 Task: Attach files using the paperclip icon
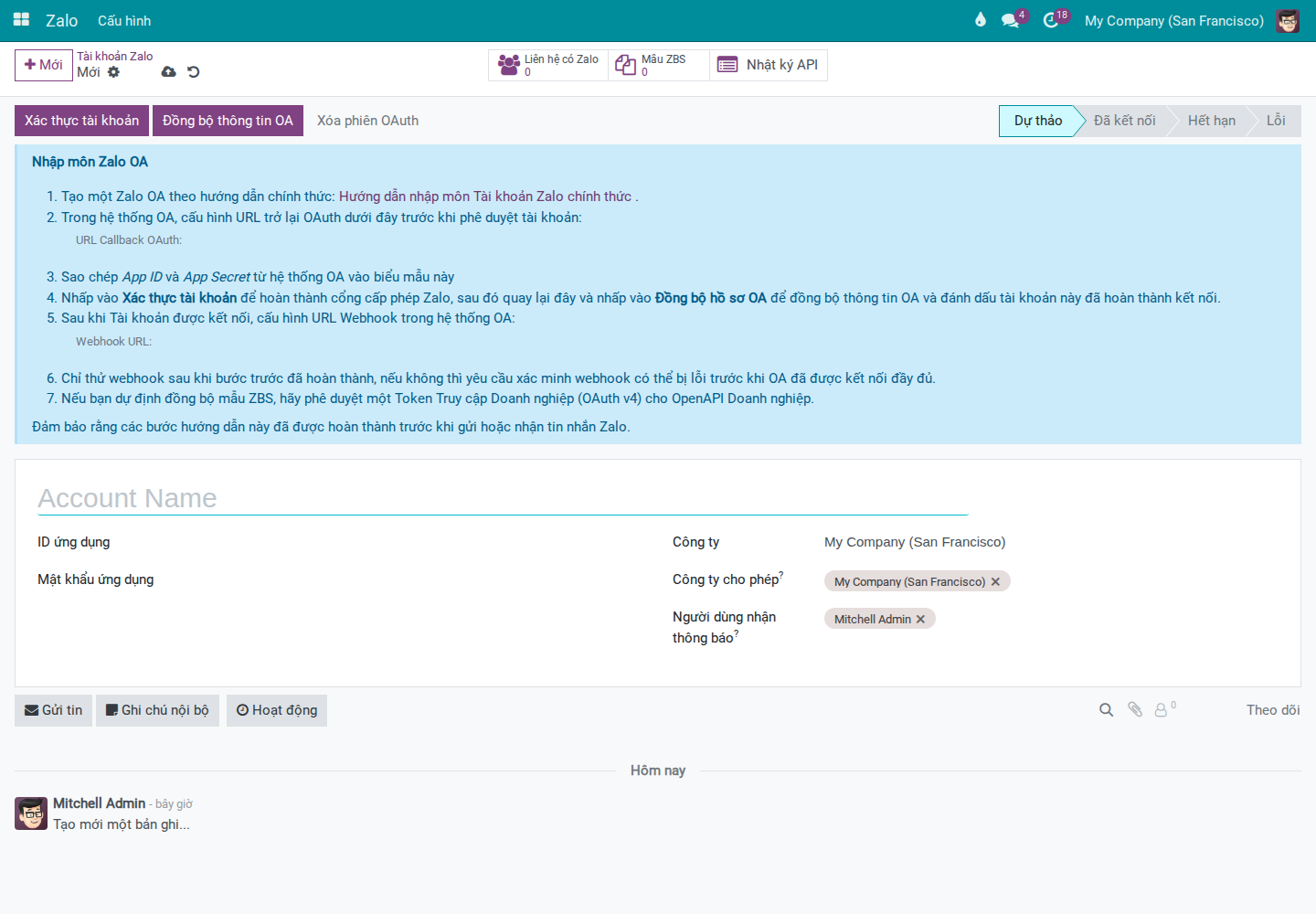(1135, 710)
